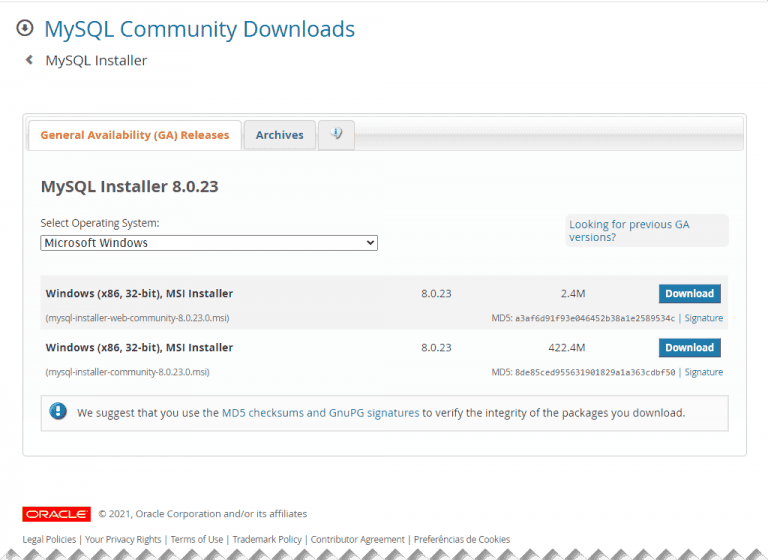
Task: Click the red Oracle logo in footer
Action: point(57,514)
